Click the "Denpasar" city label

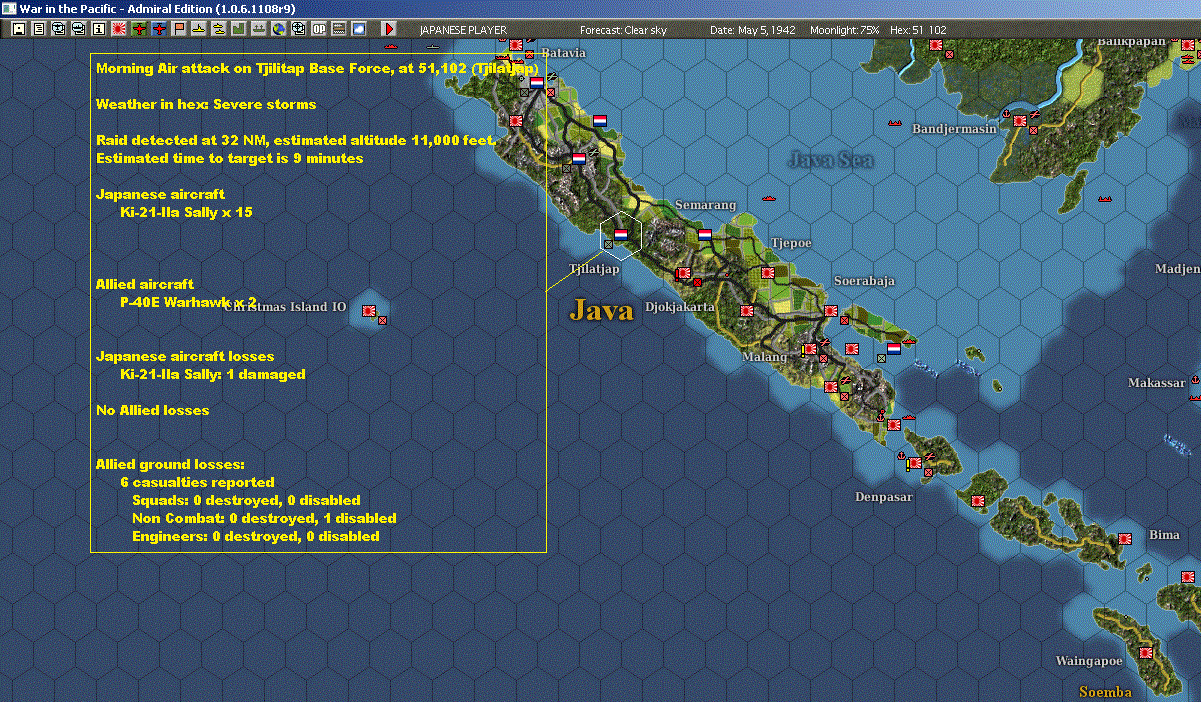pyautogui.click(x=884, y=496)
